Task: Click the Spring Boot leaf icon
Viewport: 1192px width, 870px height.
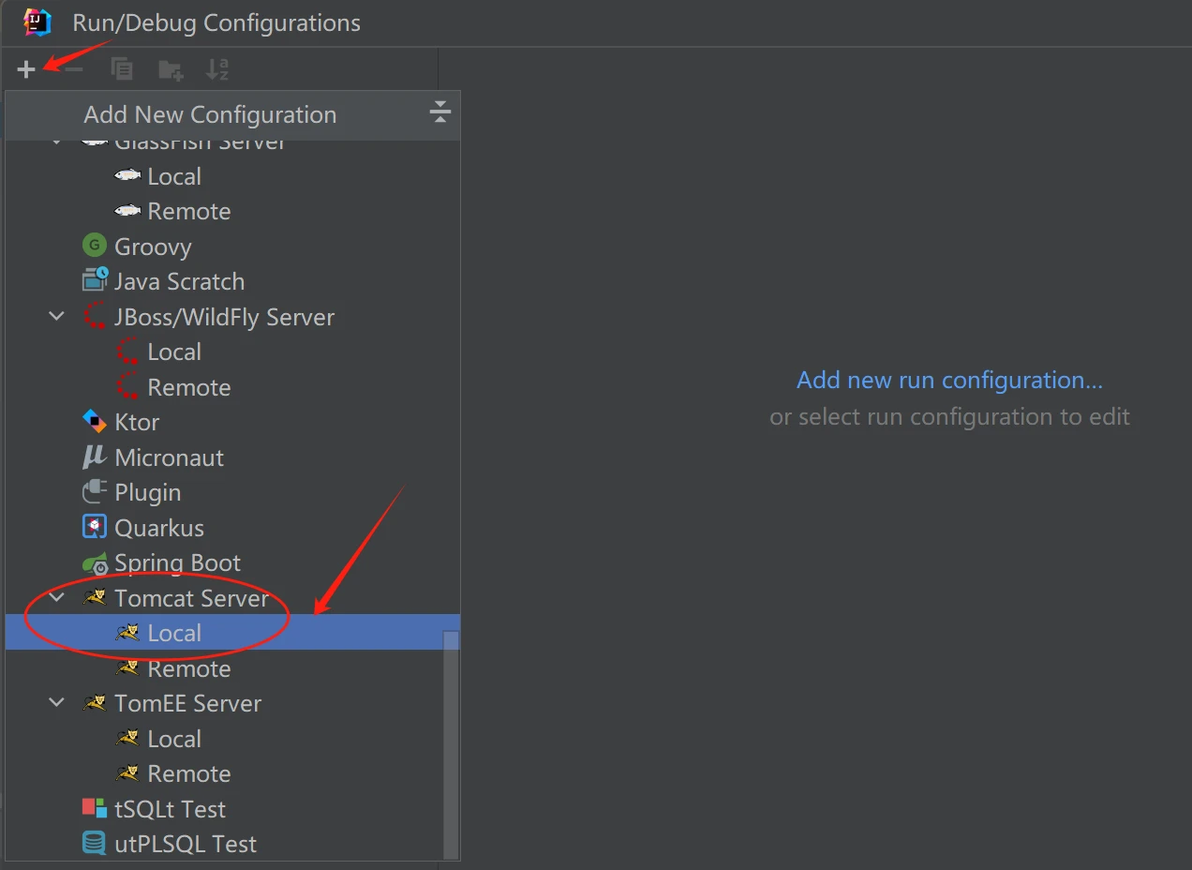Action: (x=95, y=564)
